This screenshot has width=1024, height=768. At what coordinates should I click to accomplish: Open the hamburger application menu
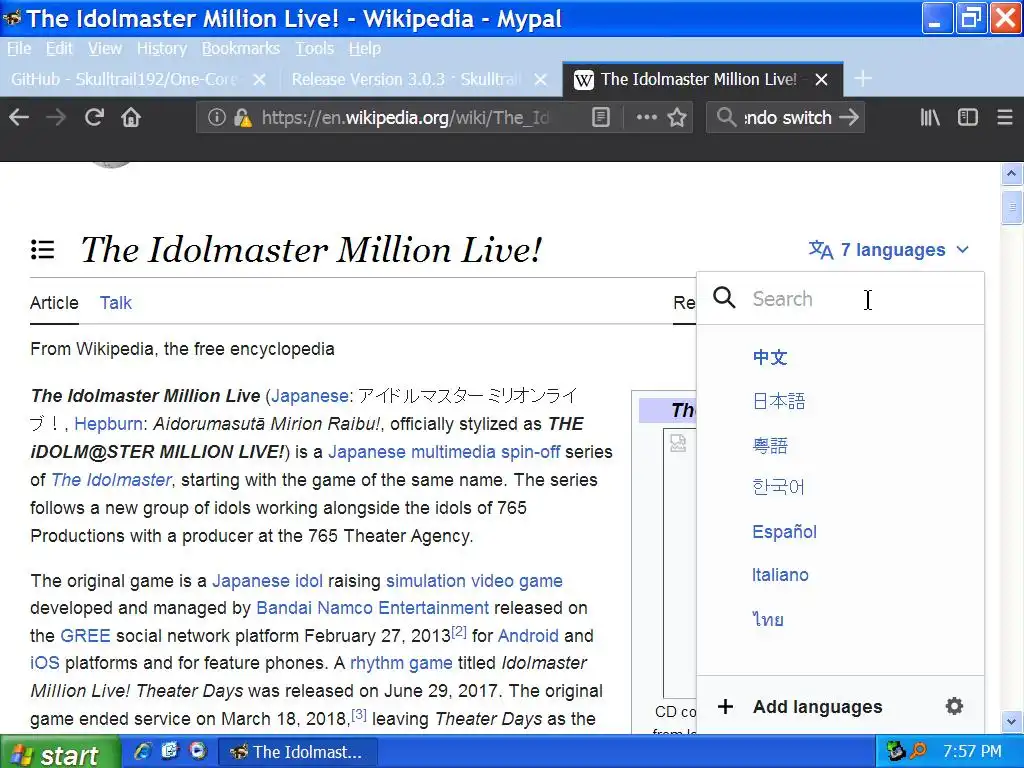(x=1005, y=118)
